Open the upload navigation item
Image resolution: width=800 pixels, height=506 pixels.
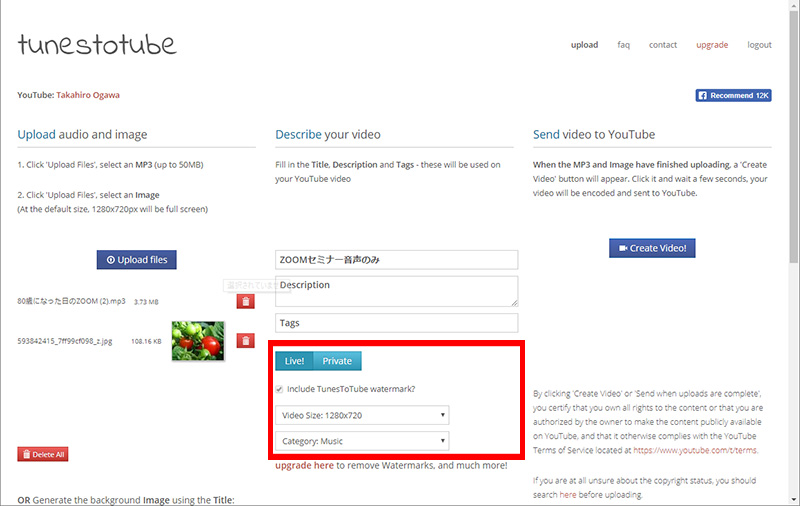pyautogui.click(x=584, y=45)
